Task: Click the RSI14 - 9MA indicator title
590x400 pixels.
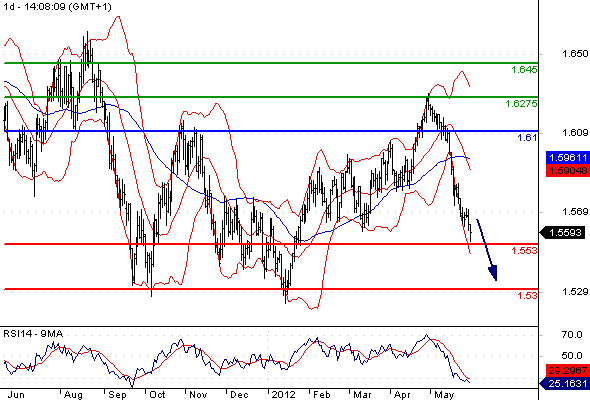Action: pyautogui.click(x=33, y=334)
